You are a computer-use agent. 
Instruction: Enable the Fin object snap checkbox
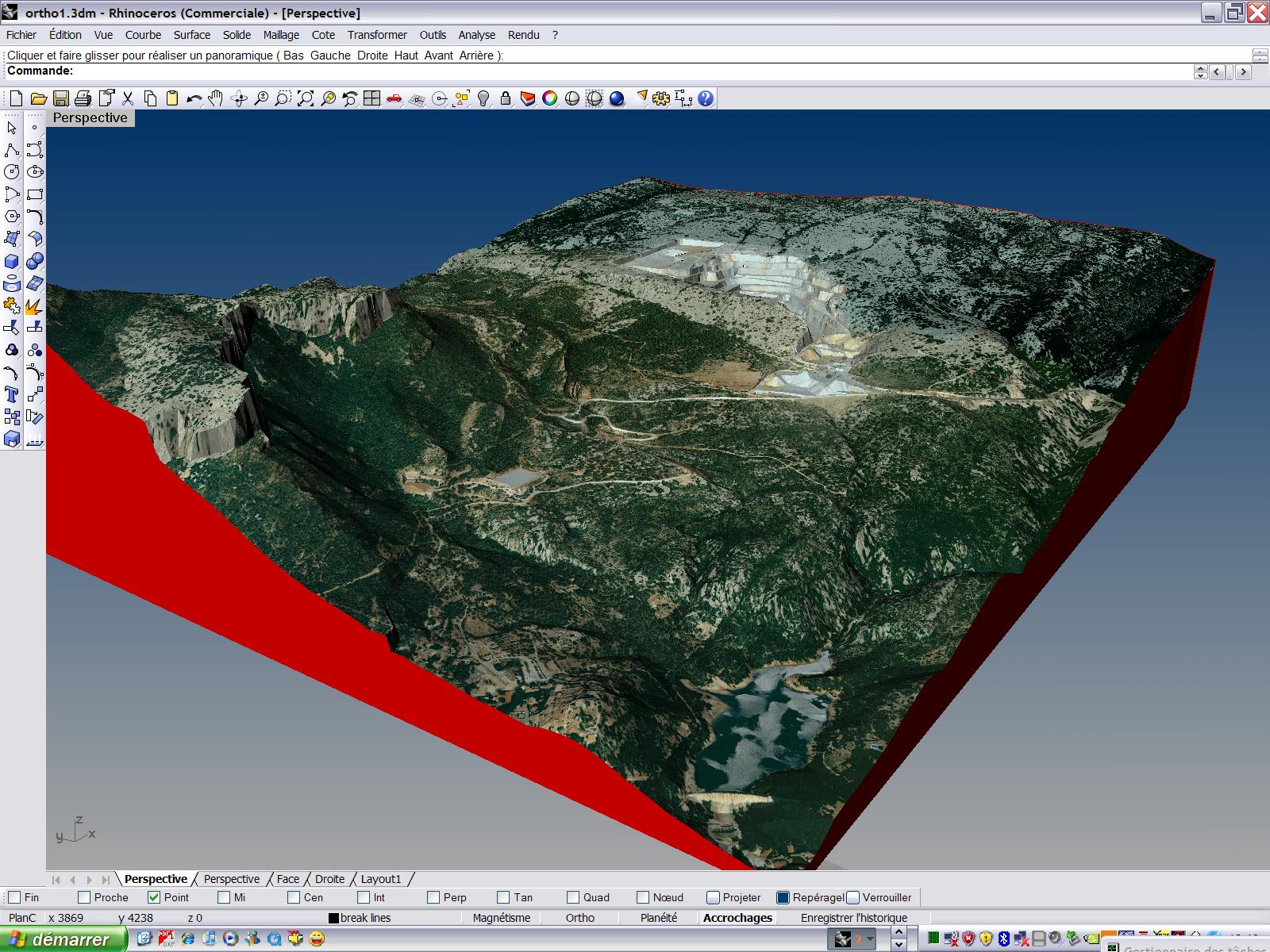click(x=14, y=897)
